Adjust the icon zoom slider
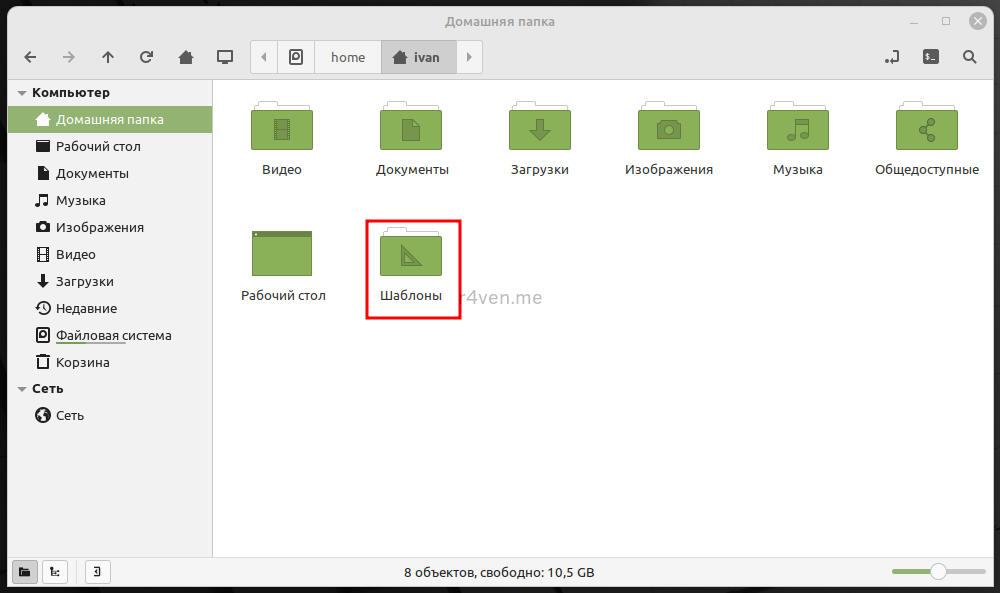 (x=938, y=572)
